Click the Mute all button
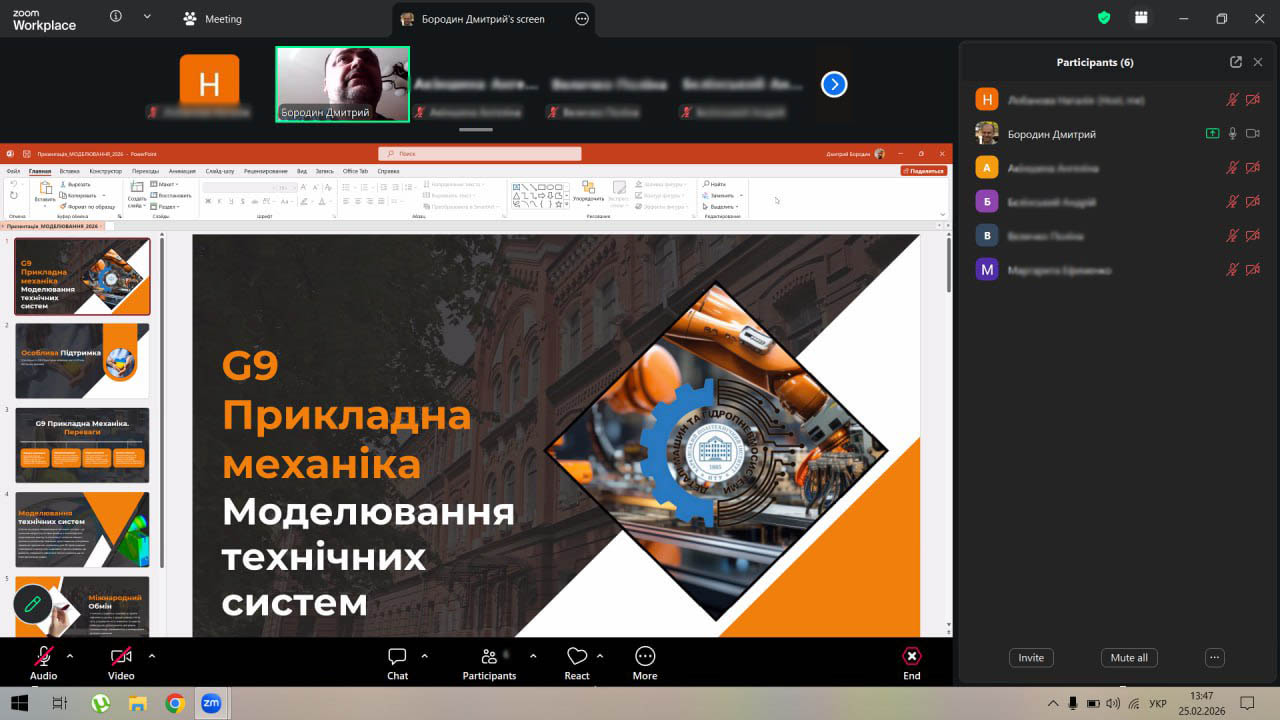This screenshot has width=1280, height=720. 1129,658
